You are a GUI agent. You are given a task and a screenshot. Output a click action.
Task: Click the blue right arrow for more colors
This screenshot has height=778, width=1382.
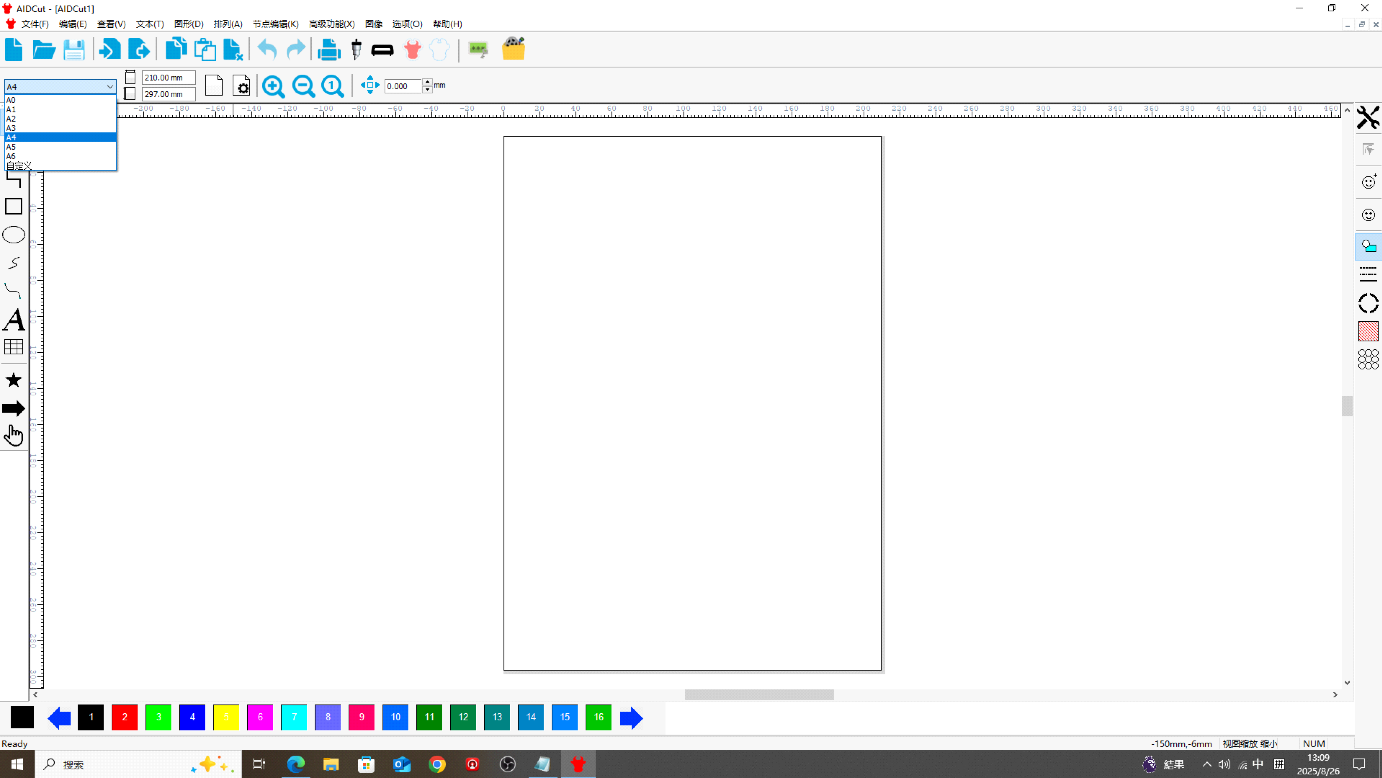point(631,718)
